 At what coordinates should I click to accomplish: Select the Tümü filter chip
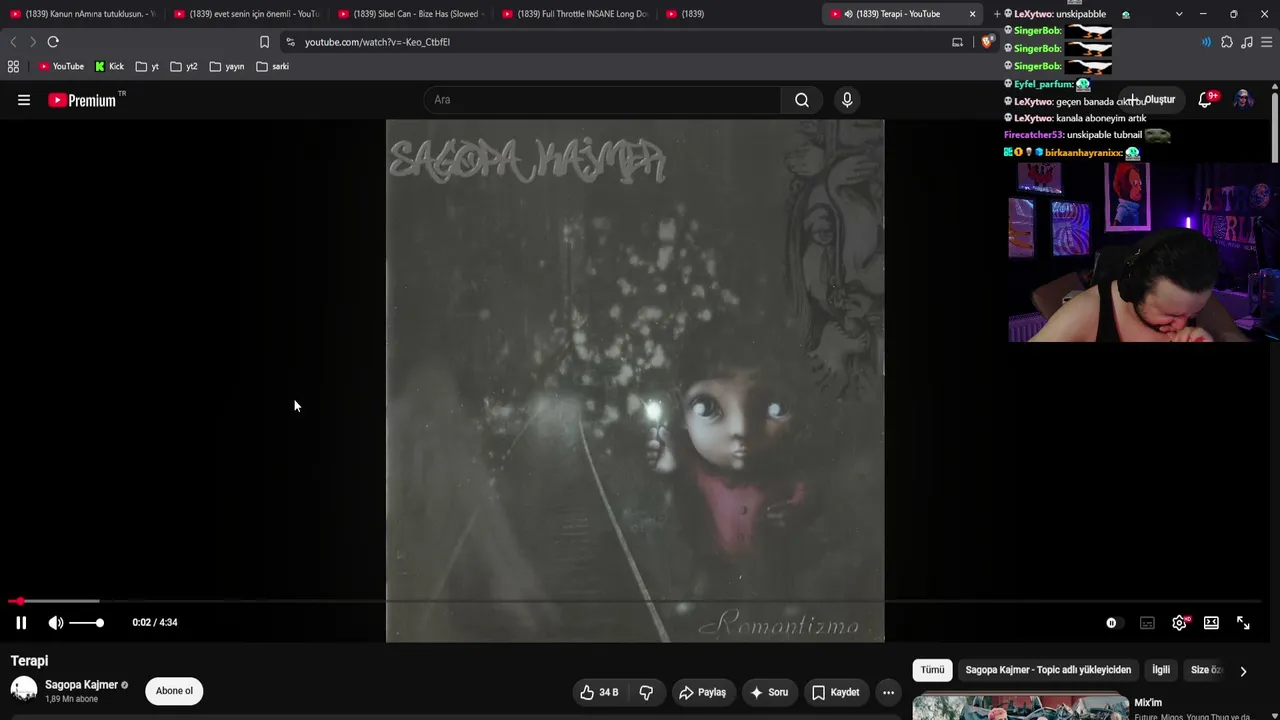click(932, 670)
